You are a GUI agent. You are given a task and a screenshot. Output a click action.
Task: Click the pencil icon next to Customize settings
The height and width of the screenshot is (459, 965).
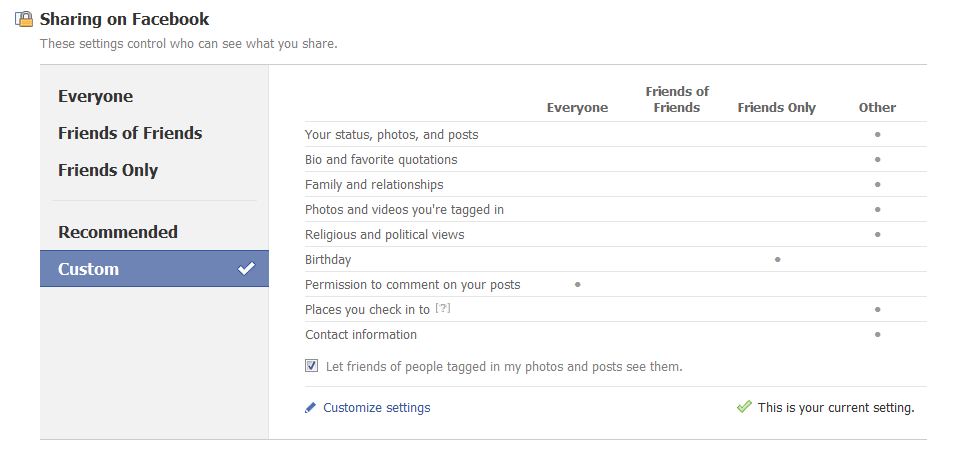[311, 408]
